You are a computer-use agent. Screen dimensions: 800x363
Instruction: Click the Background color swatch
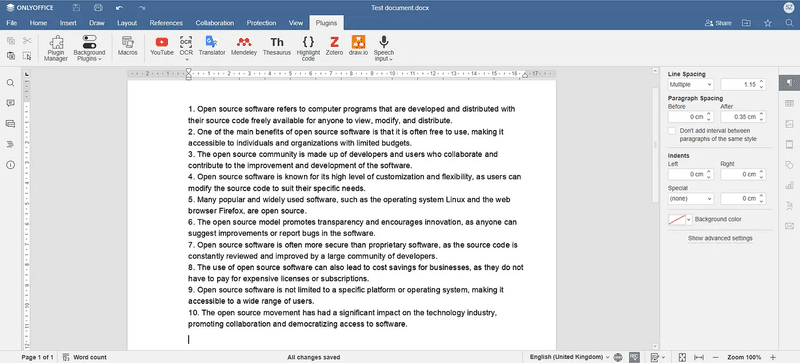(x=677, y=220)
